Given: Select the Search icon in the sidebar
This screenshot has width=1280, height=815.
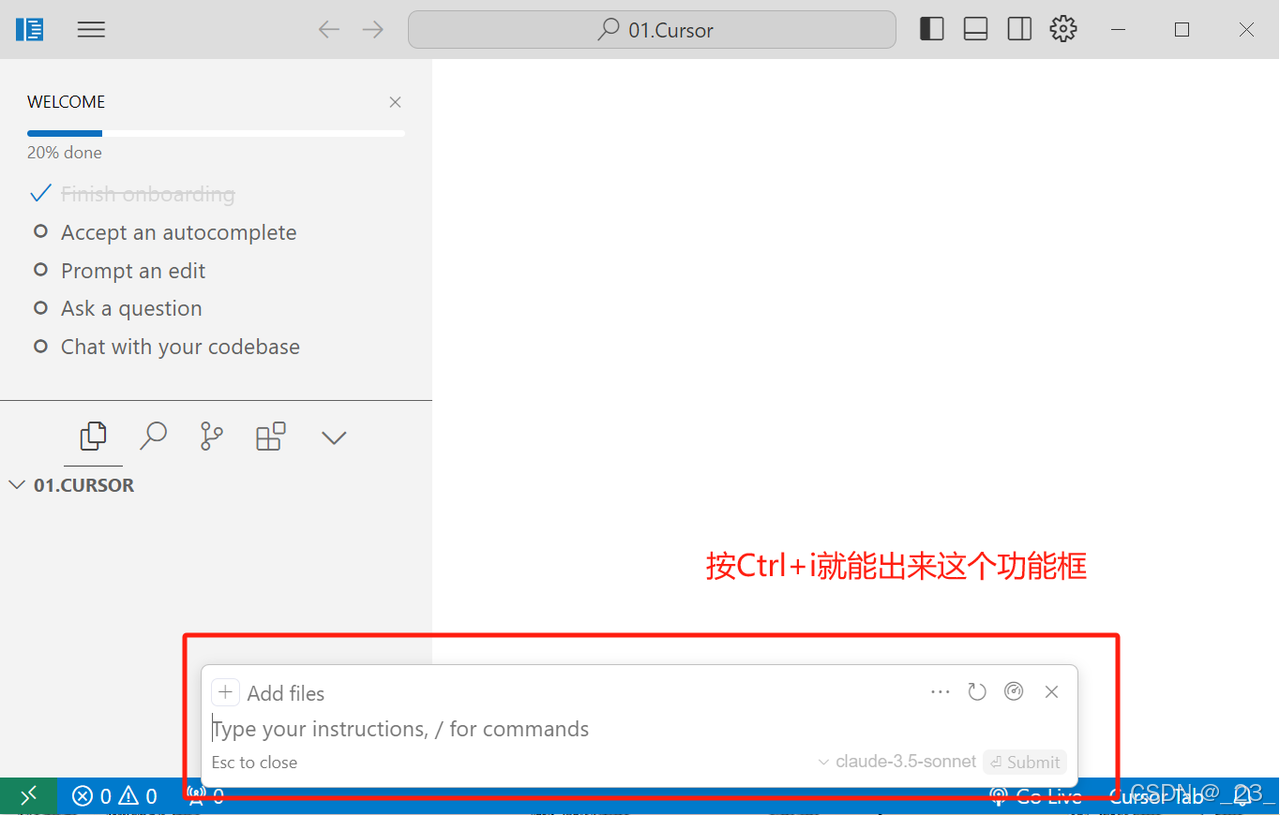Looking at the screenshot, I should (152, 436).
